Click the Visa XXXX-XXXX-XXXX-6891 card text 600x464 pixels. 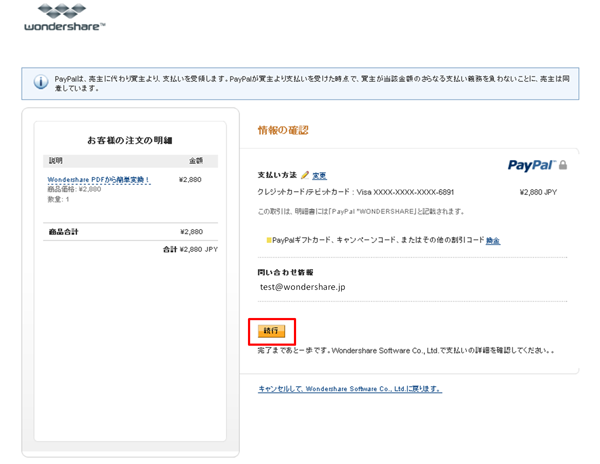click(406, 192)
